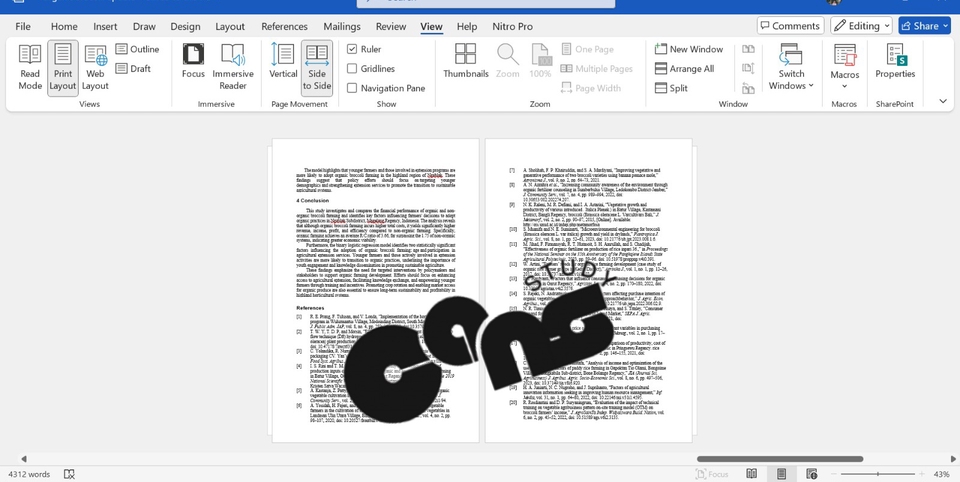Open the References tab

(284, 26)
